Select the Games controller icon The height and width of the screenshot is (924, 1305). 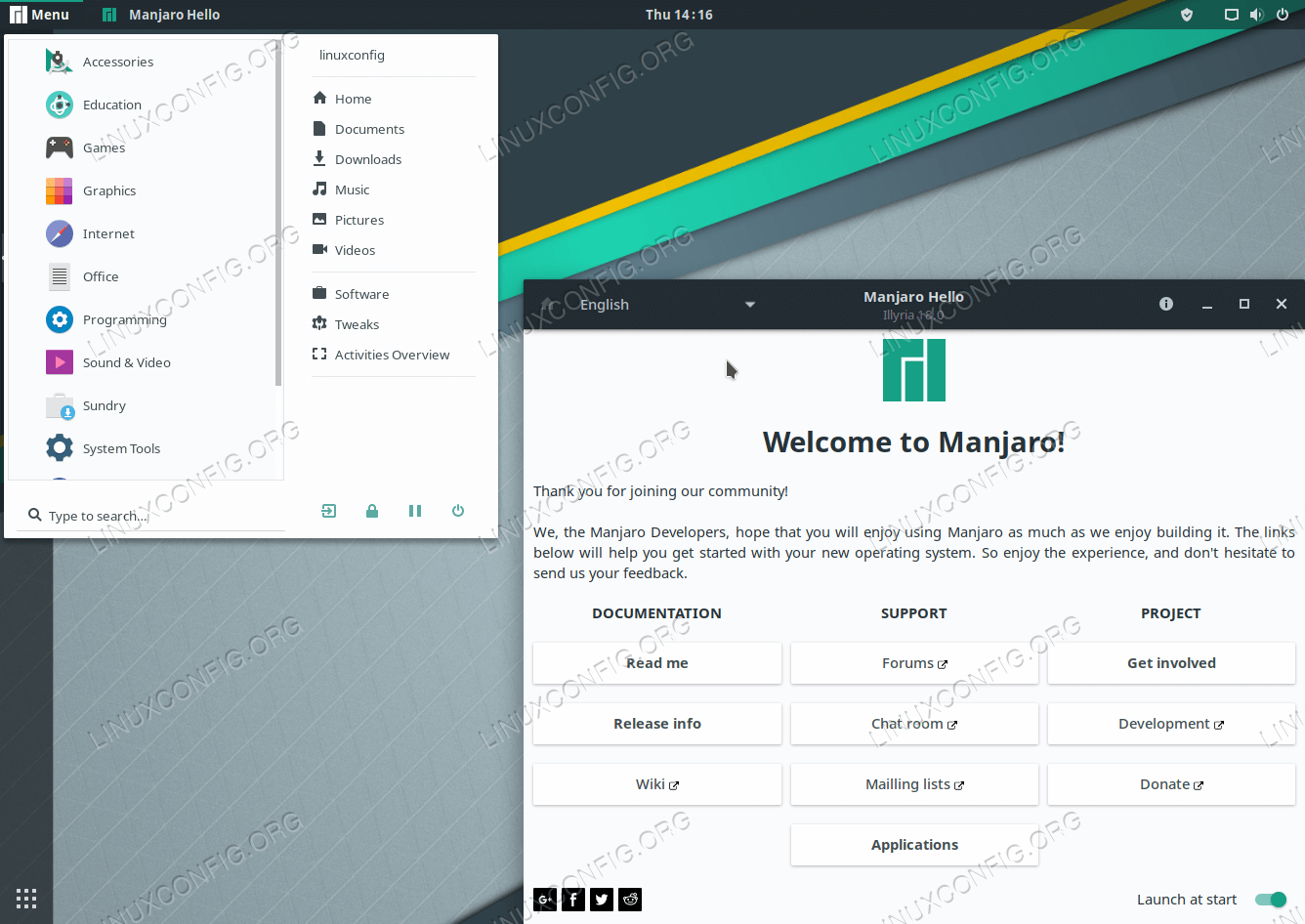click(x=59, y=147)
